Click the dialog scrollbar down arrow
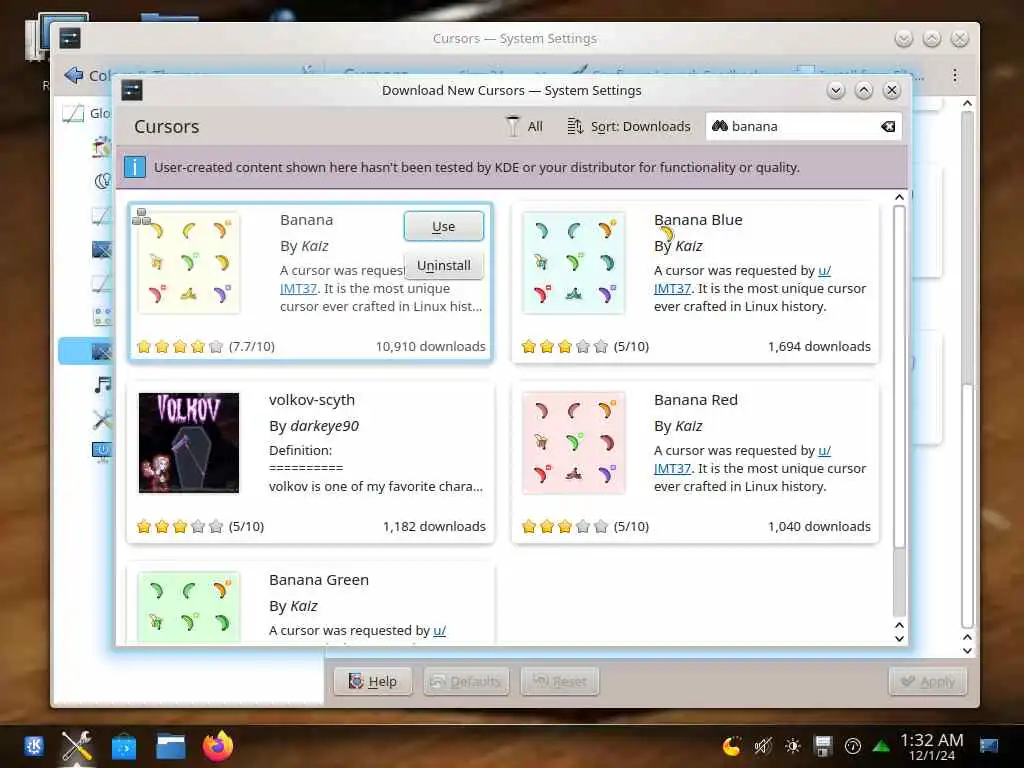Screen dimensions: 1024x768 pos(899,639)
